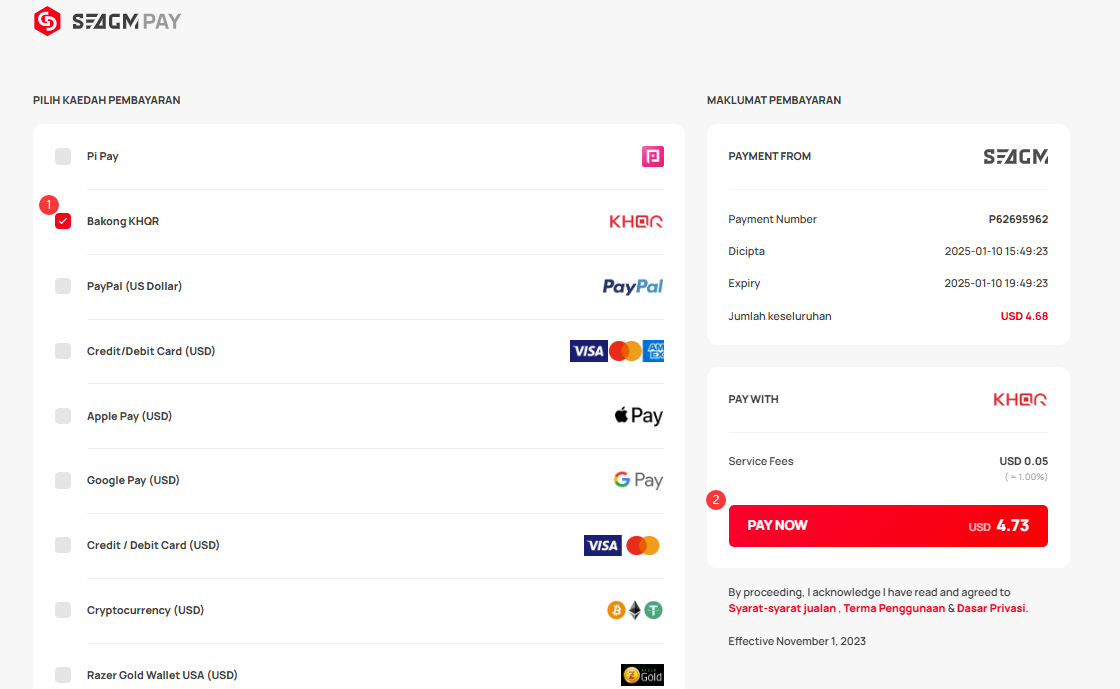Image resolution: width=1120 pixels, height=689 pixels.
Task: Tick the PayPal (US Dollar) checkbox
Action: pyautogui.click(x=63, y=286)
